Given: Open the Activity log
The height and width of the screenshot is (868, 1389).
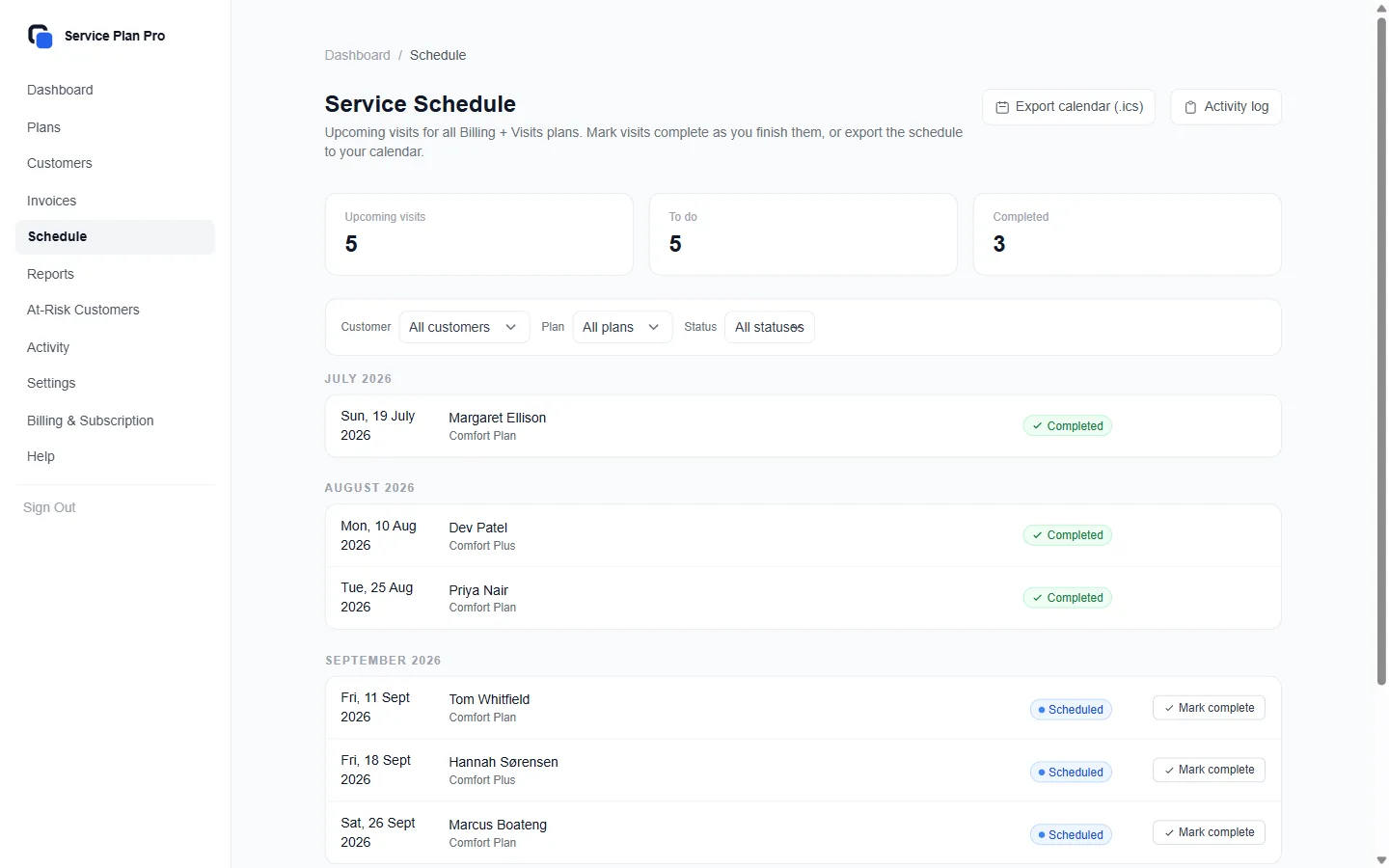Looking at the screenshot, I should pyautogui.click(x=1226, y=107).
